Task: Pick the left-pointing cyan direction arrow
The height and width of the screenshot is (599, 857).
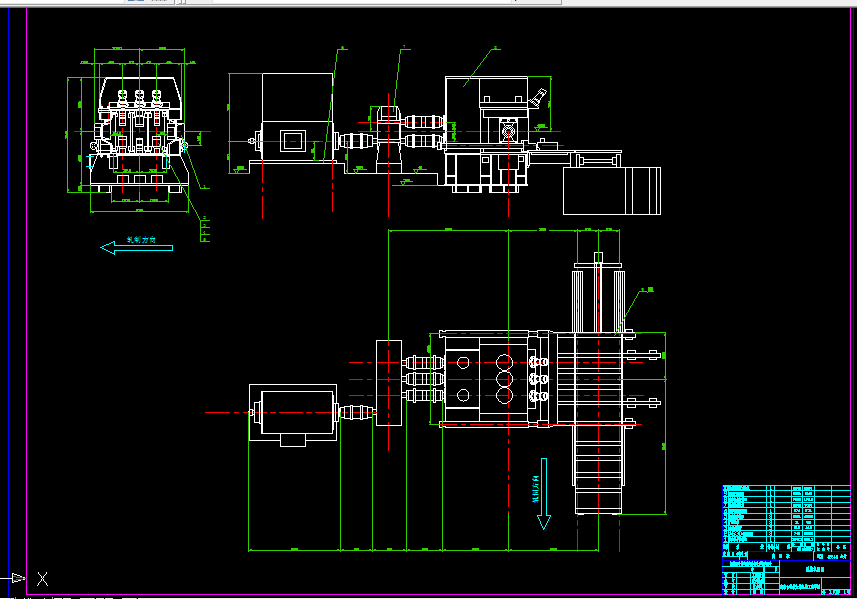Action: [137, 248]
